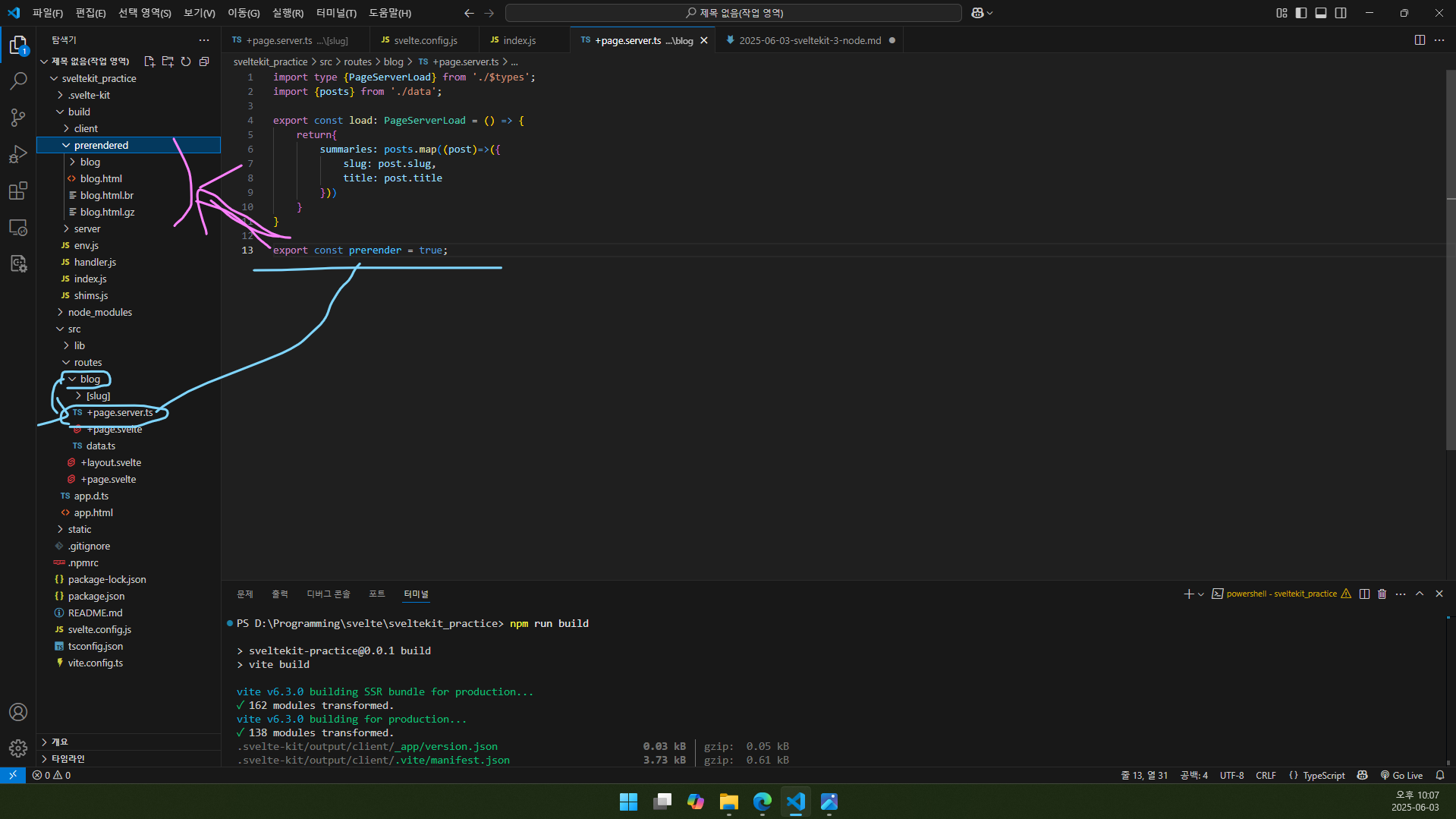Customize layout icon in title bar
Viewport: 1456px width, 819px height.
(x=1281, y=13)
